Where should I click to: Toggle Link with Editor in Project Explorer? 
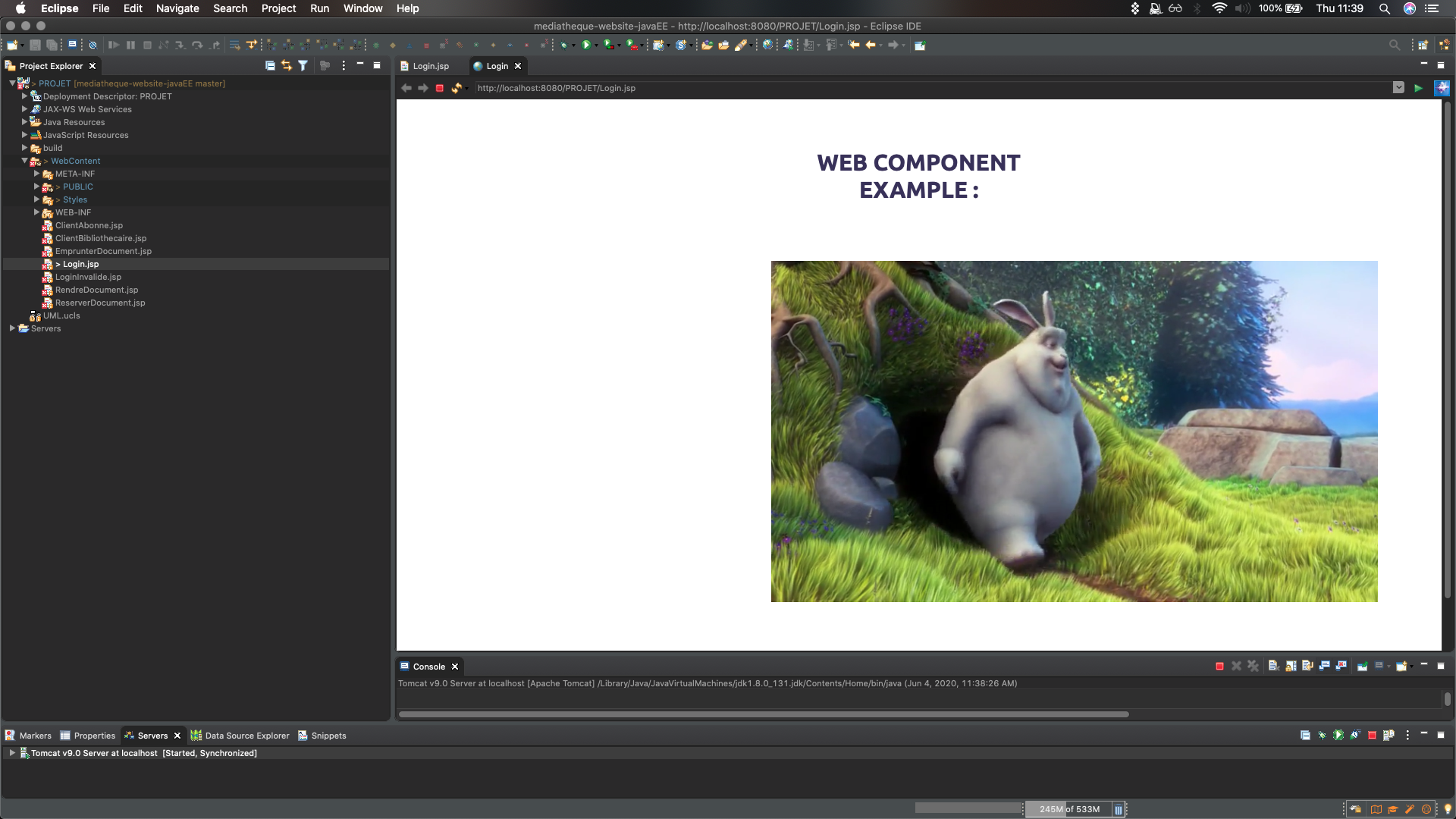pos(287,66)
